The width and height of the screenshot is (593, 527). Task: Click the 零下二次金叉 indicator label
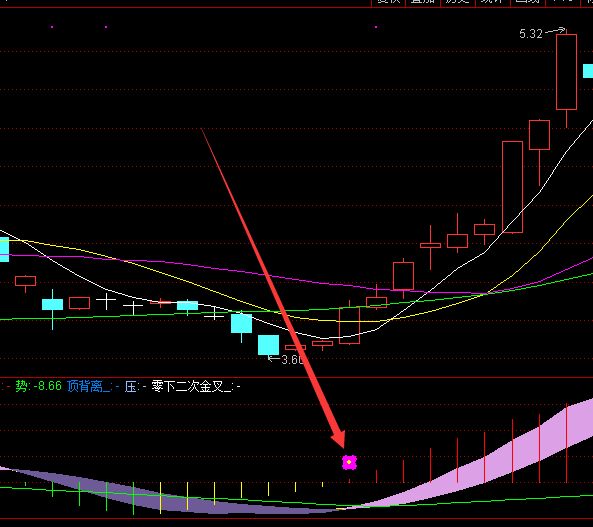[x=191, y=387]
